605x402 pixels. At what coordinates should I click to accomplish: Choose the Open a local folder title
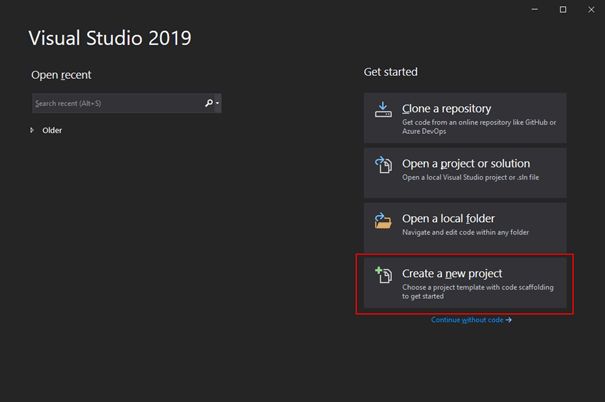[448, 219]
